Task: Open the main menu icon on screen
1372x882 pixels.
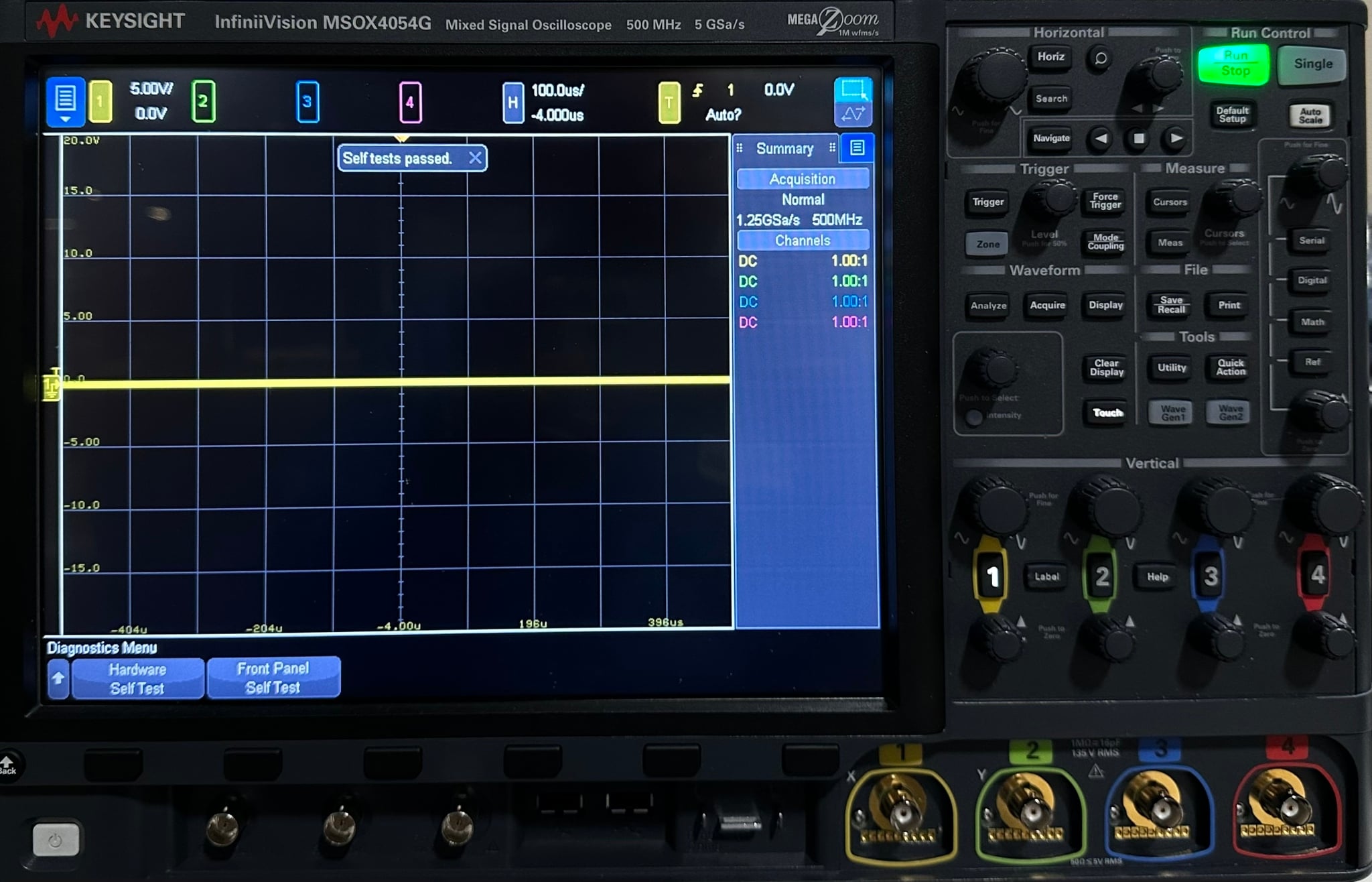Action: point(66,102)
